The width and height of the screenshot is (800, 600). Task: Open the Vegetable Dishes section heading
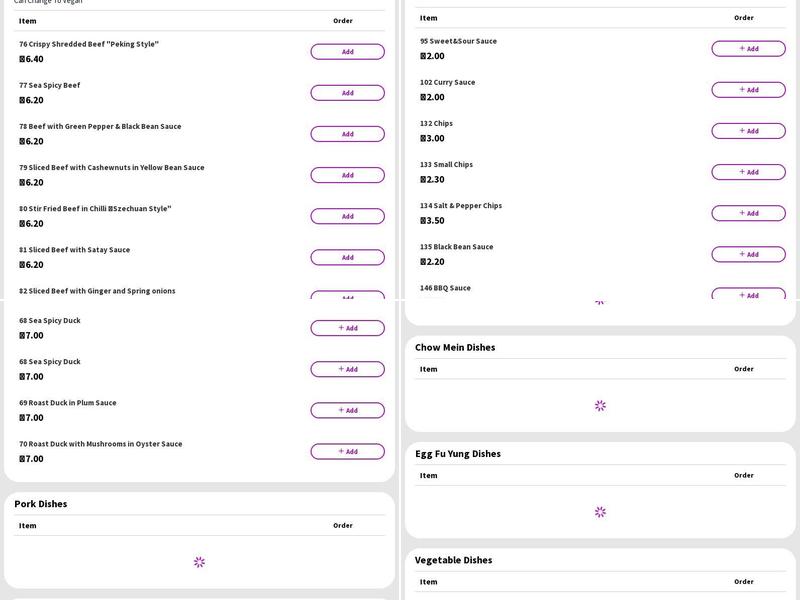(454, 560)
